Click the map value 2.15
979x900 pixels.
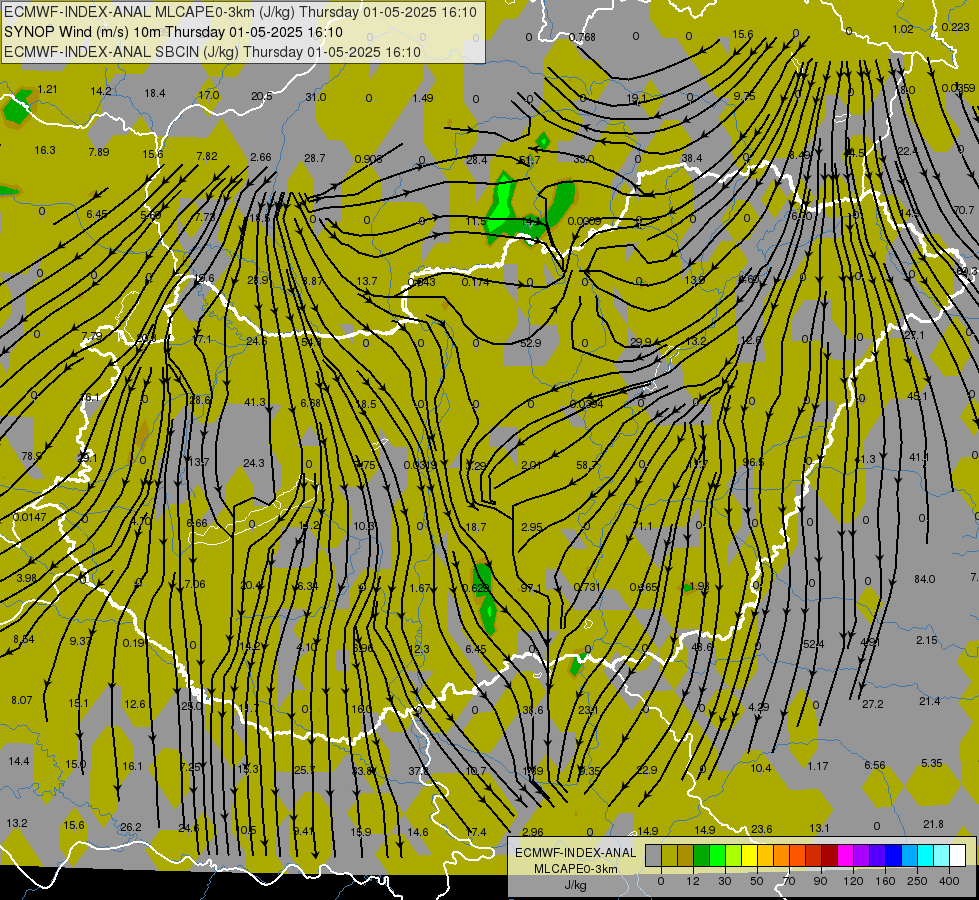click(x=927, y=640)
